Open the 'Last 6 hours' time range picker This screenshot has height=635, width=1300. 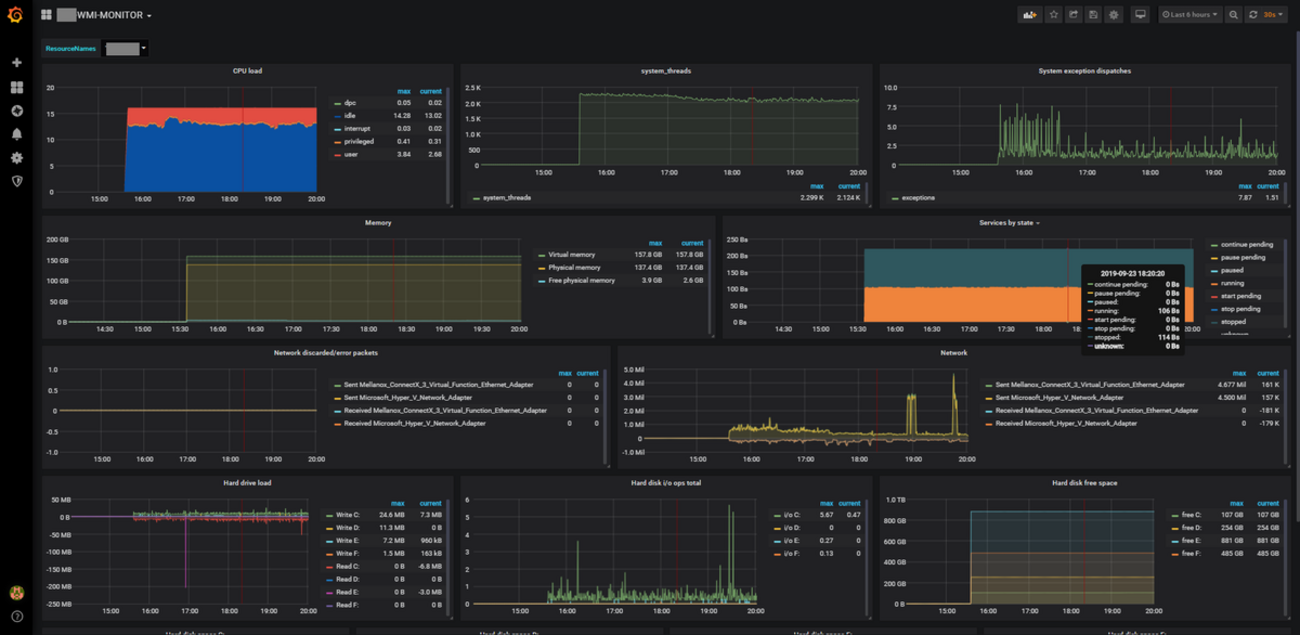pos(1190,15)
